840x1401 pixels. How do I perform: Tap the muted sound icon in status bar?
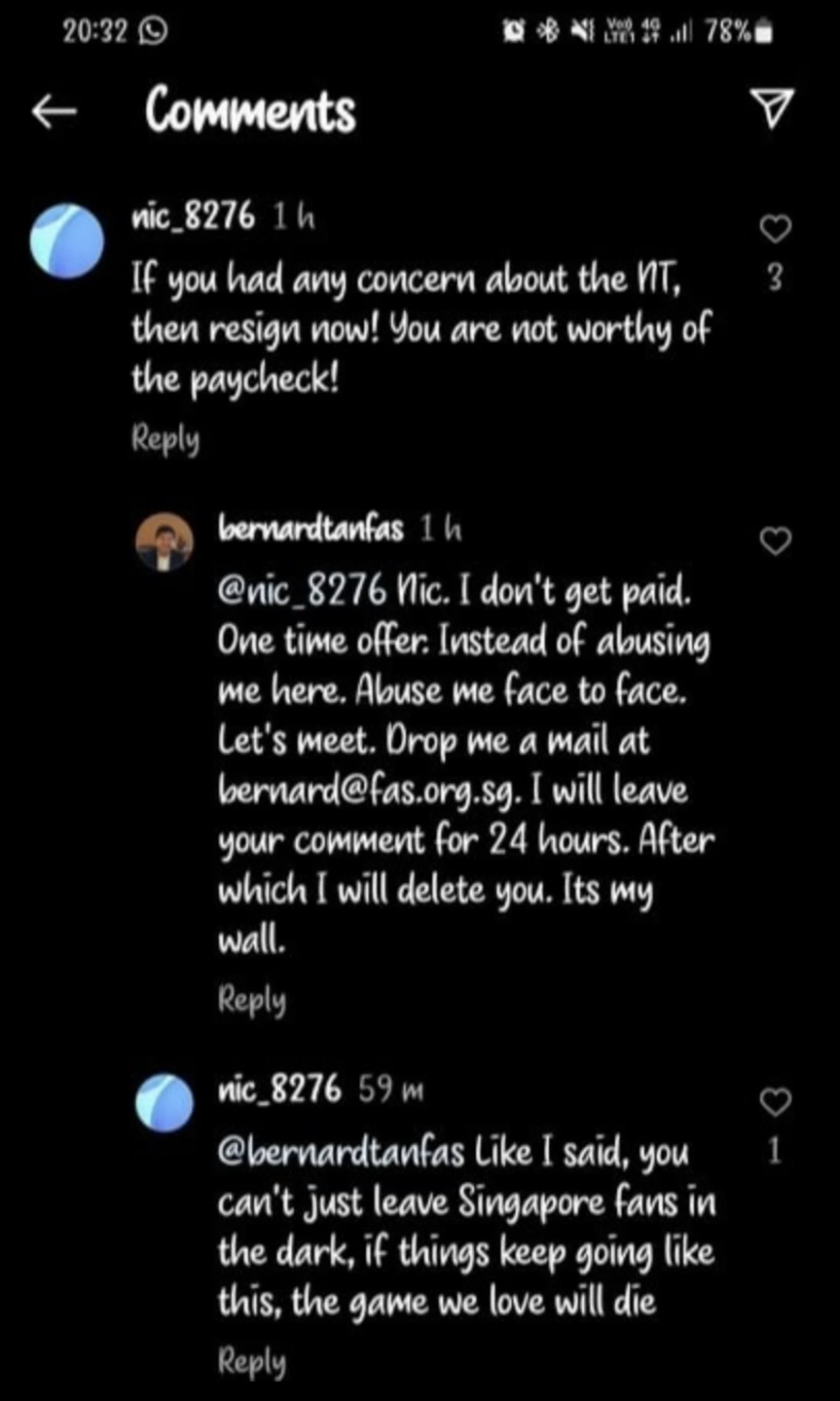tap(581, 32)
